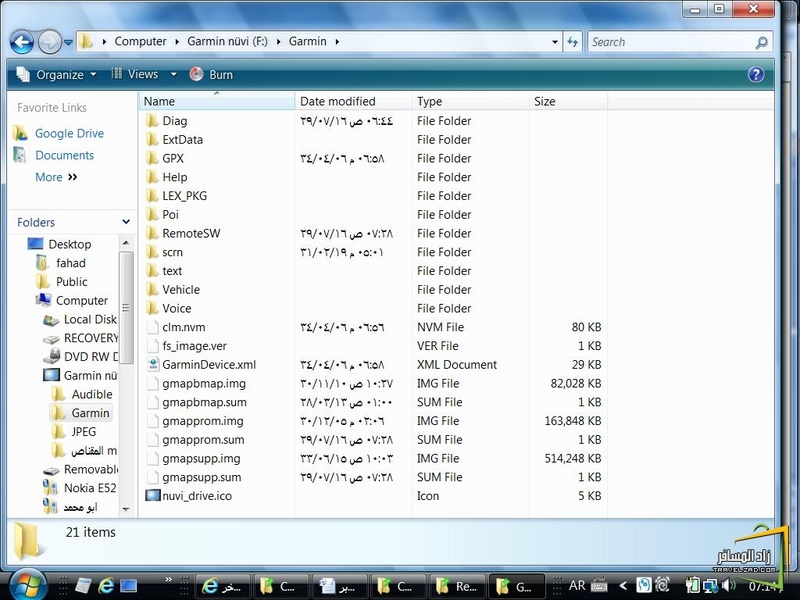The image size is (800, 600).
Task: Click the Refresh button in address bar
Action: click(572, 42)
